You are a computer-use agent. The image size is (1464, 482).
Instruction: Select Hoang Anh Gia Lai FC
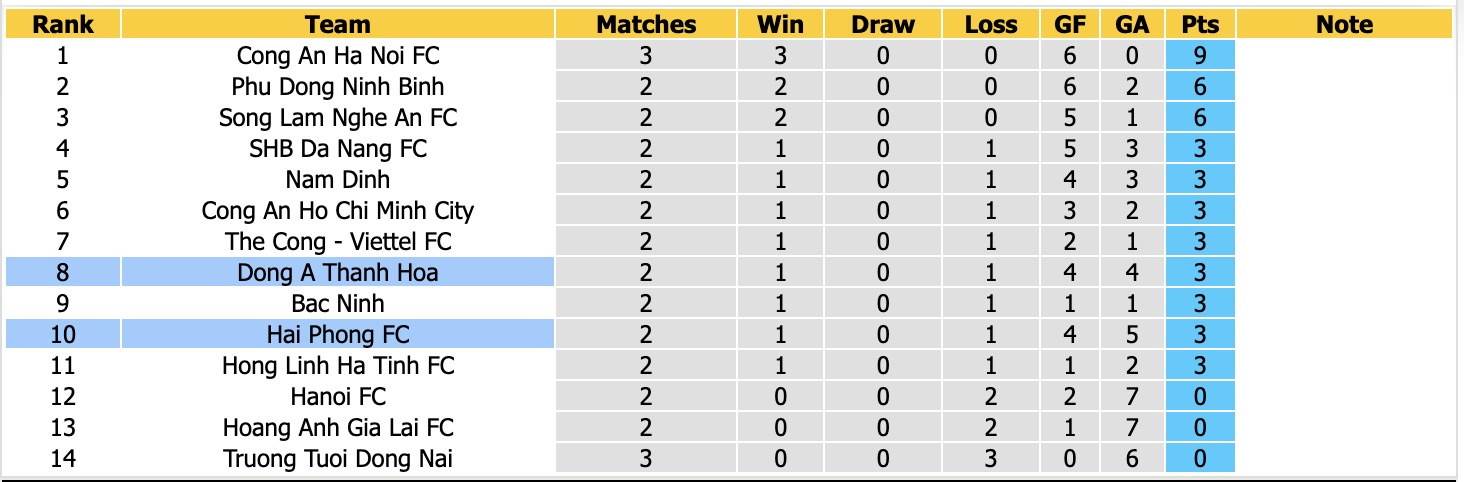(338, 428)
